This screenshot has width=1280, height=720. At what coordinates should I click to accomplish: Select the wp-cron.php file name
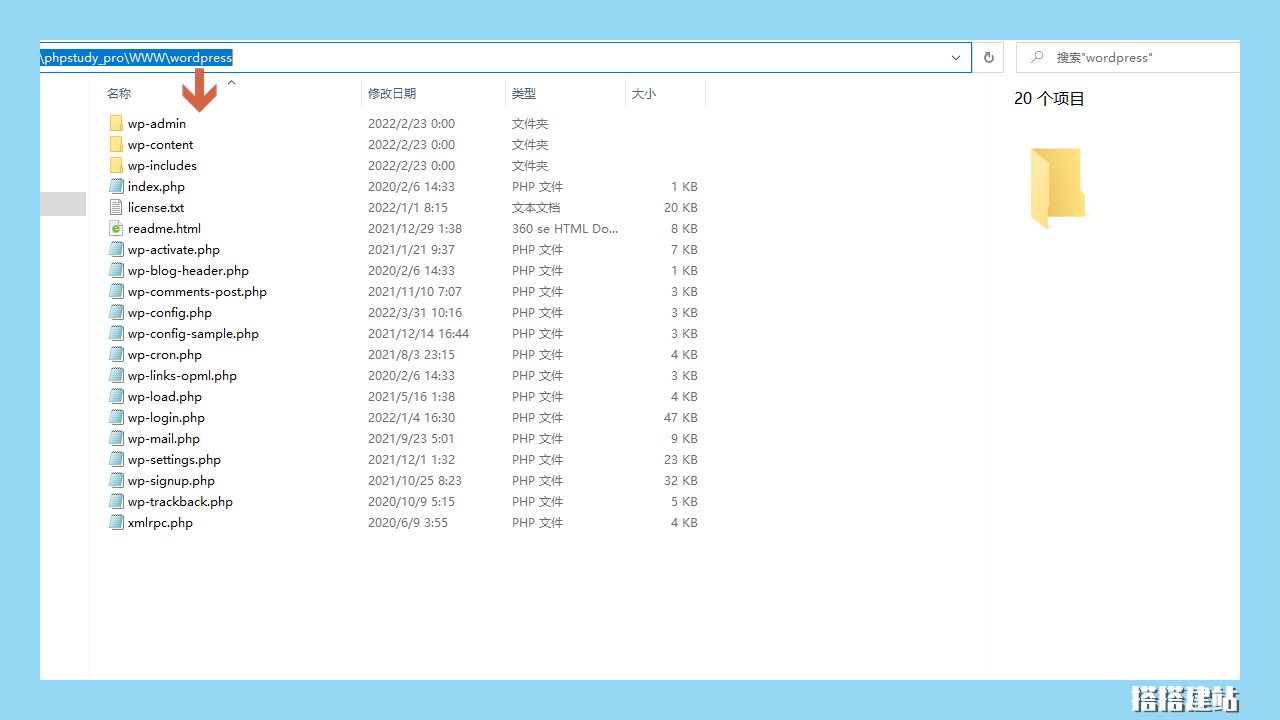click(x=165, y=355)
